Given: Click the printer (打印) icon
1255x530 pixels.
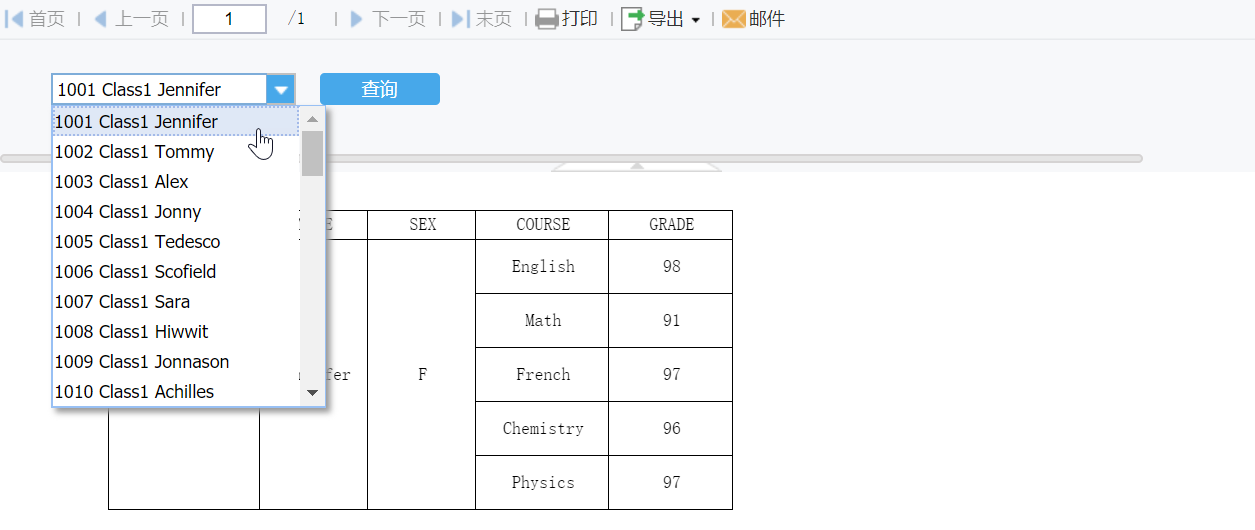Looking at the screenshot, I should point(546,19).
